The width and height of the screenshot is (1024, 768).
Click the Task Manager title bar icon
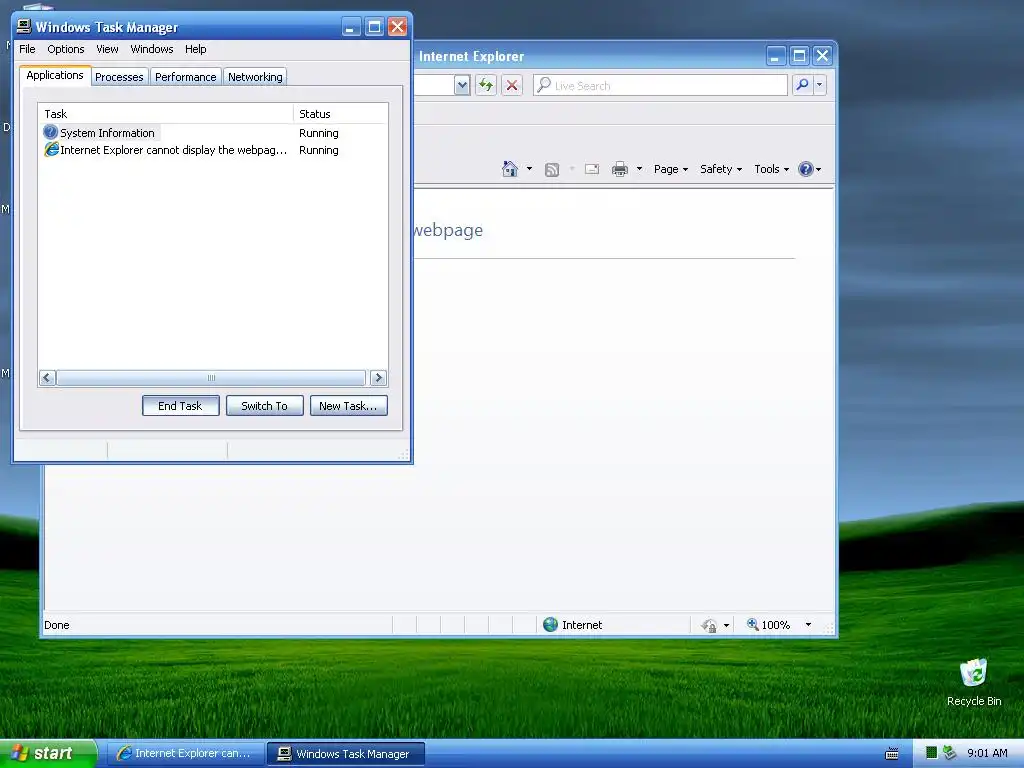(24, 26)
